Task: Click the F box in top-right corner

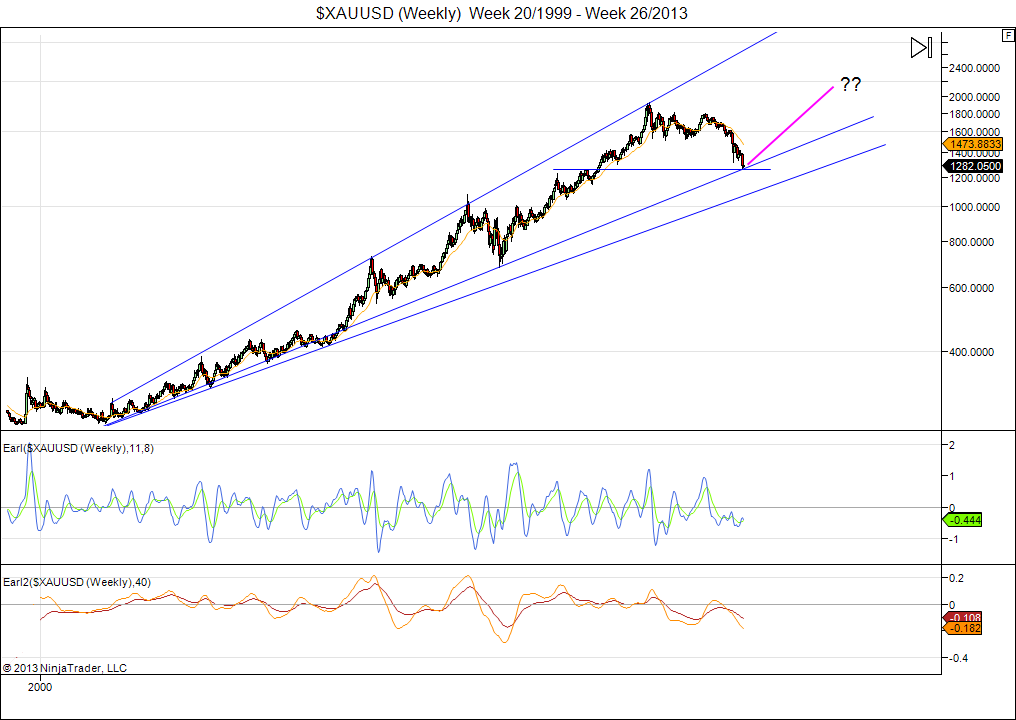Action: 1008,35
